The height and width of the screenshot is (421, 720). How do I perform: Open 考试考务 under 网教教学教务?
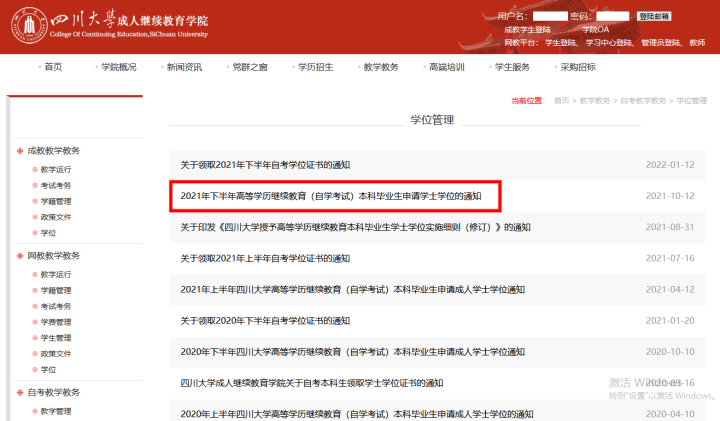(56, 306)
